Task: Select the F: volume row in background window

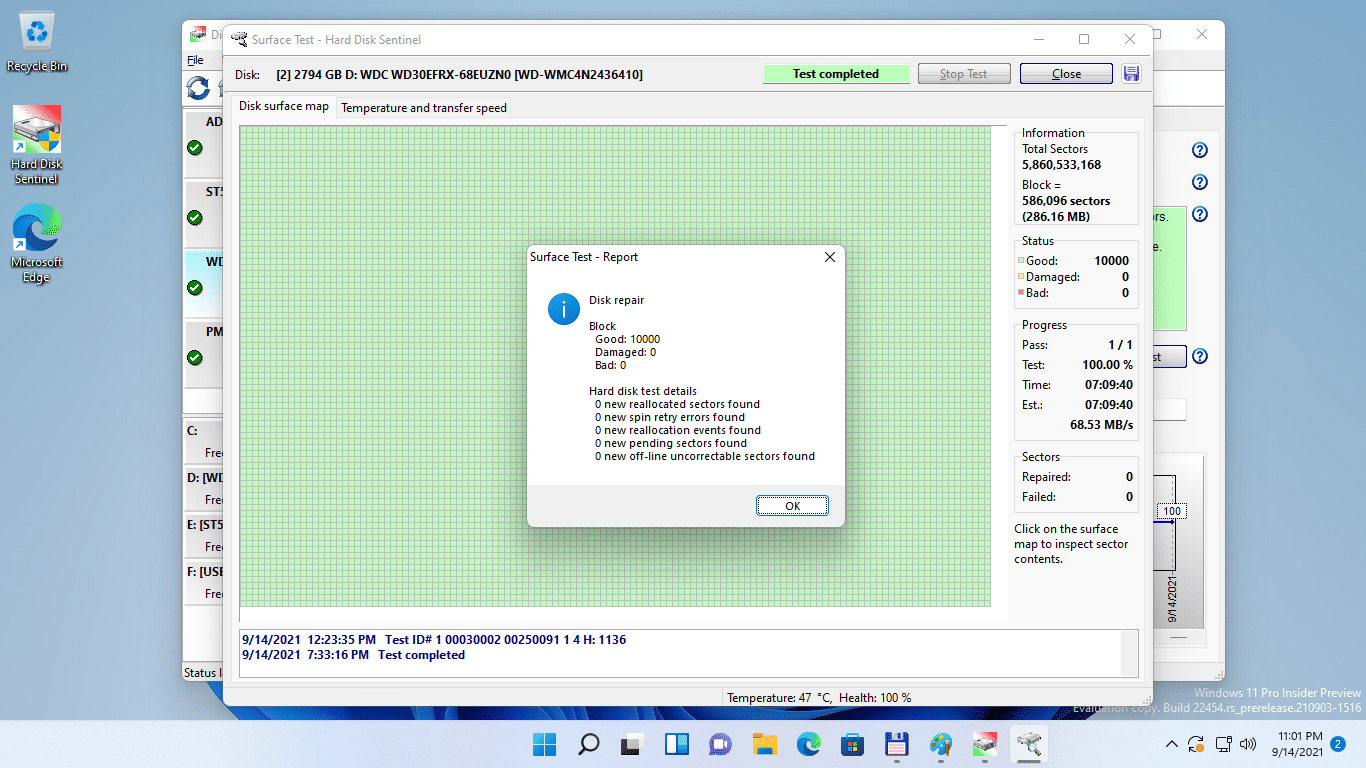Action: point(202,582)
